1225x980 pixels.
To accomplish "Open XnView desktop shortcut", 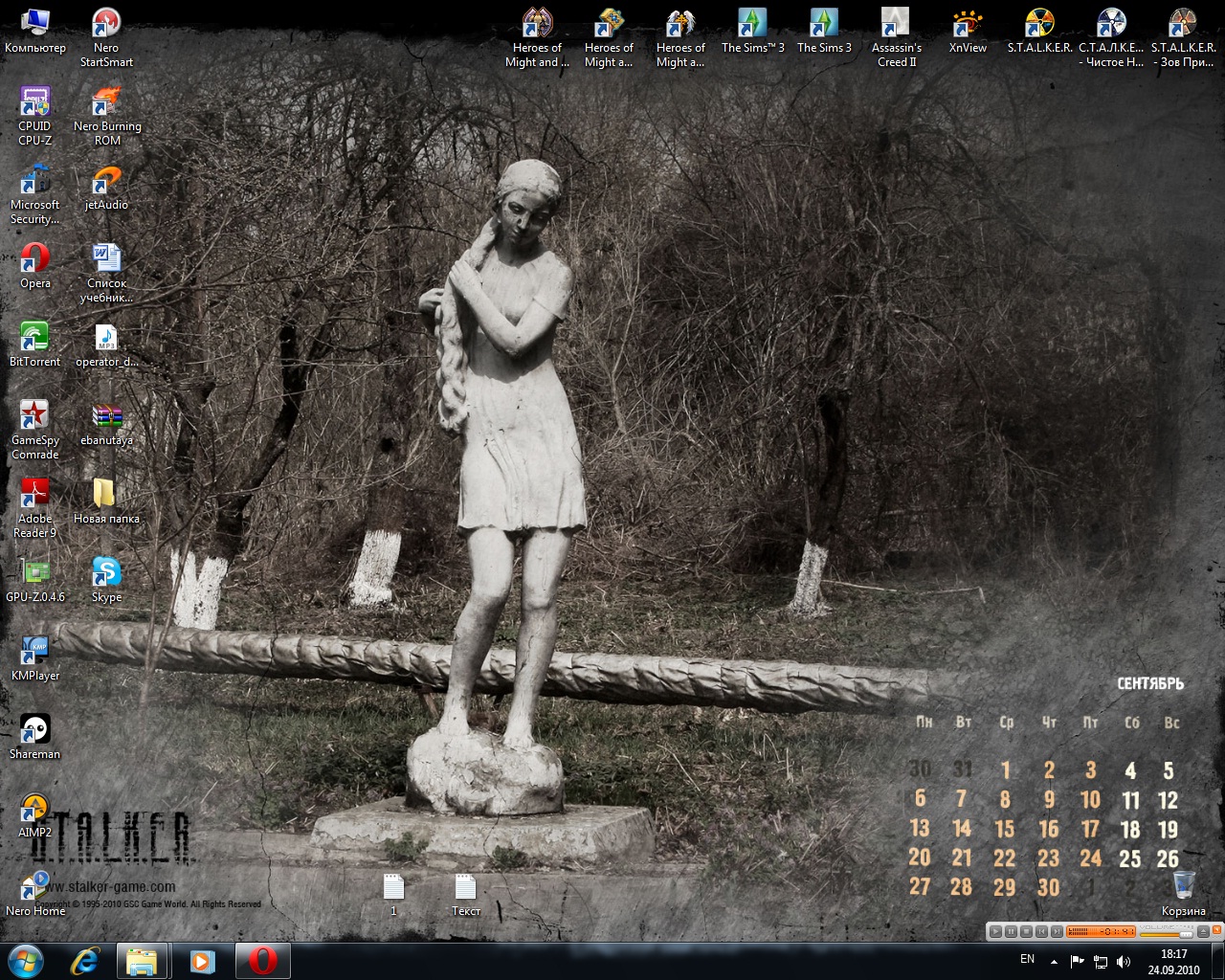I will click(x=968, y=32).
